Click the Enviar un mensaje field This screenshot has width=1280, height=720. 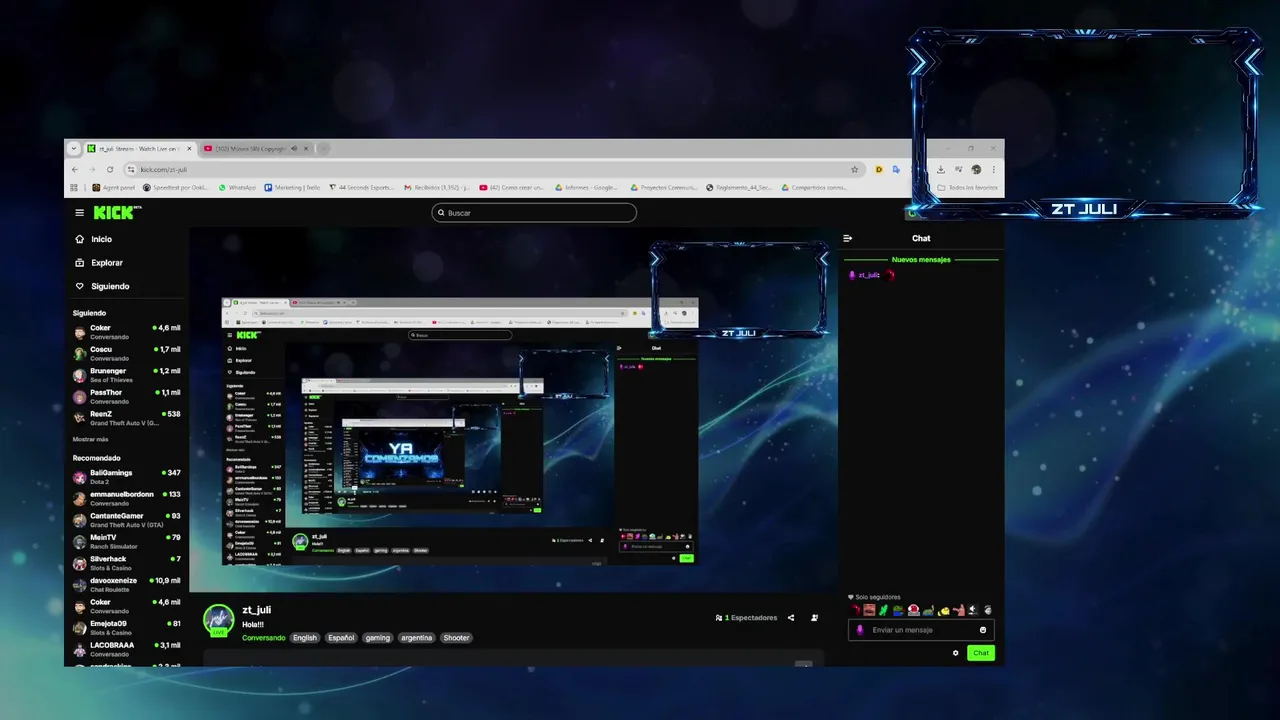pos(921,630)
